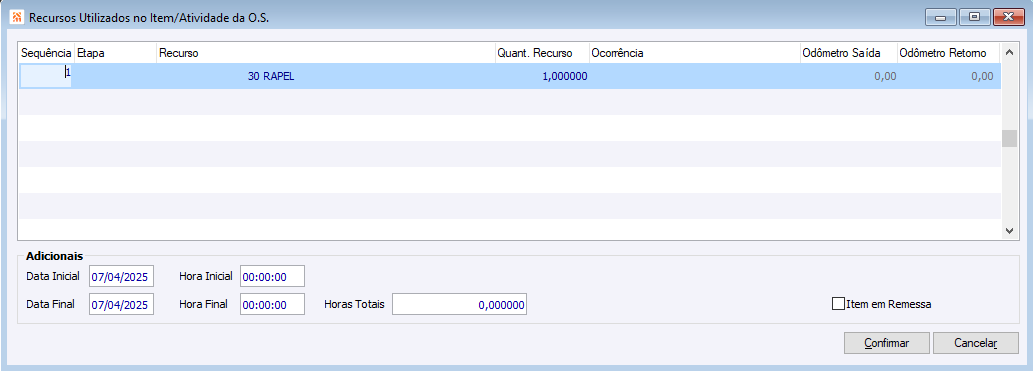The image size is (1033, 371).
Task: Minimize the Recursos Utilizados window
Action: 940,17
